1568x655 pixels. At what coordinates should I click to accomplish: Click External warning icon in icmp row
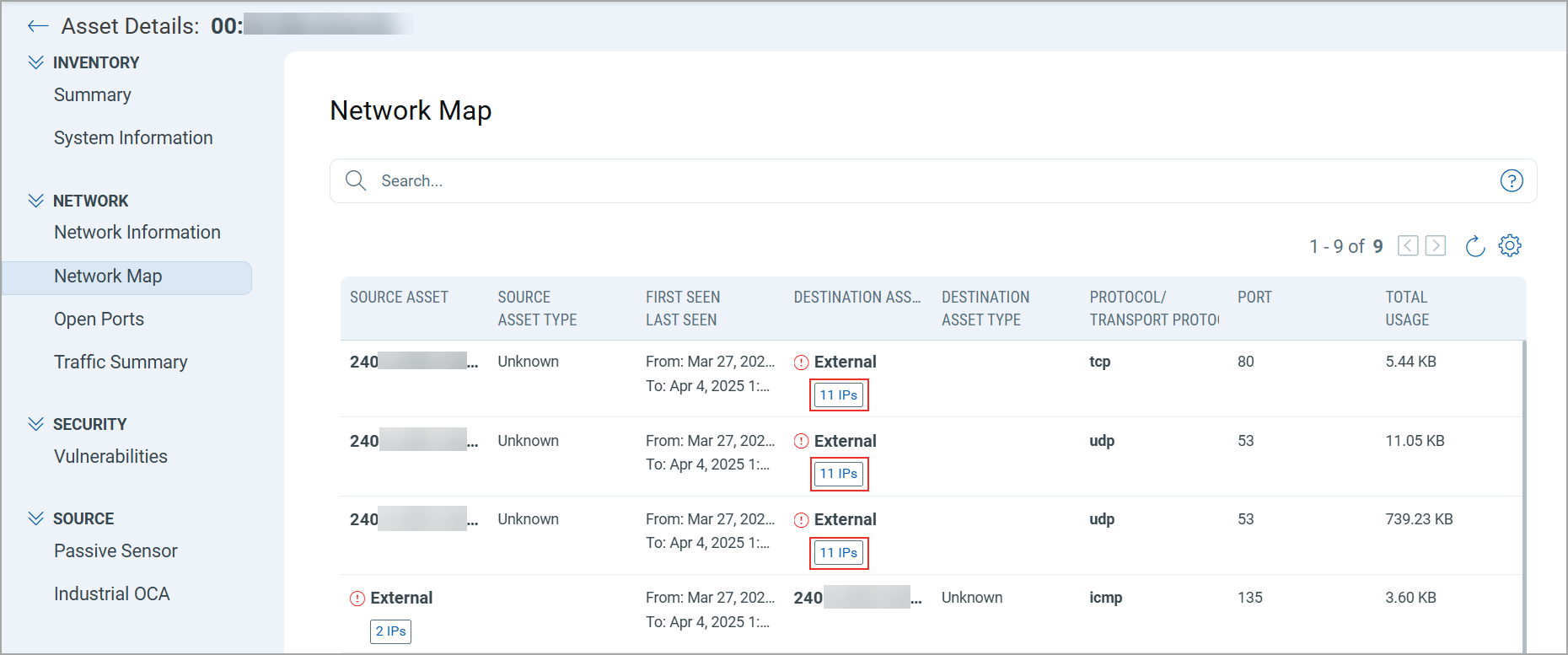[x=357, y=599]
